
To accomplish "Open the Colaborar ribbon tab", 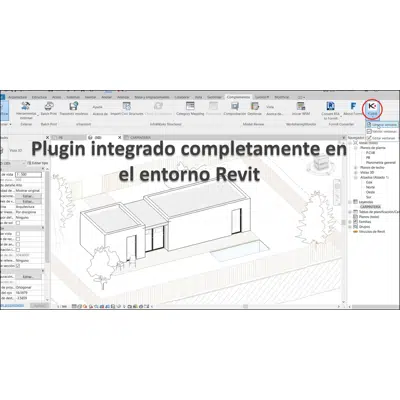I will pos(182,97).
